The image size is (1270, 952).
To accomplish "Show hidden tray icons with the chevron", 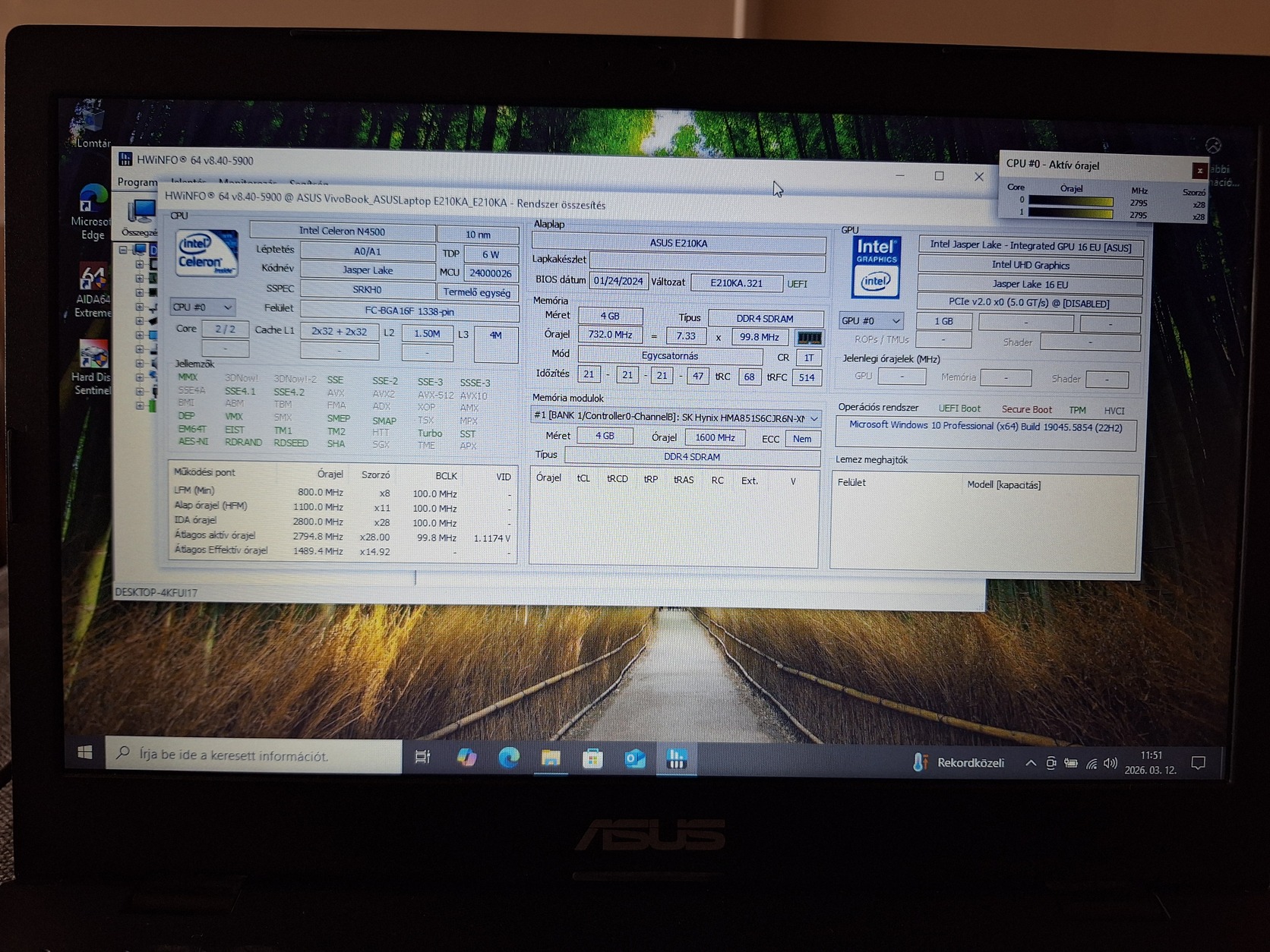I will [1031, 763].
